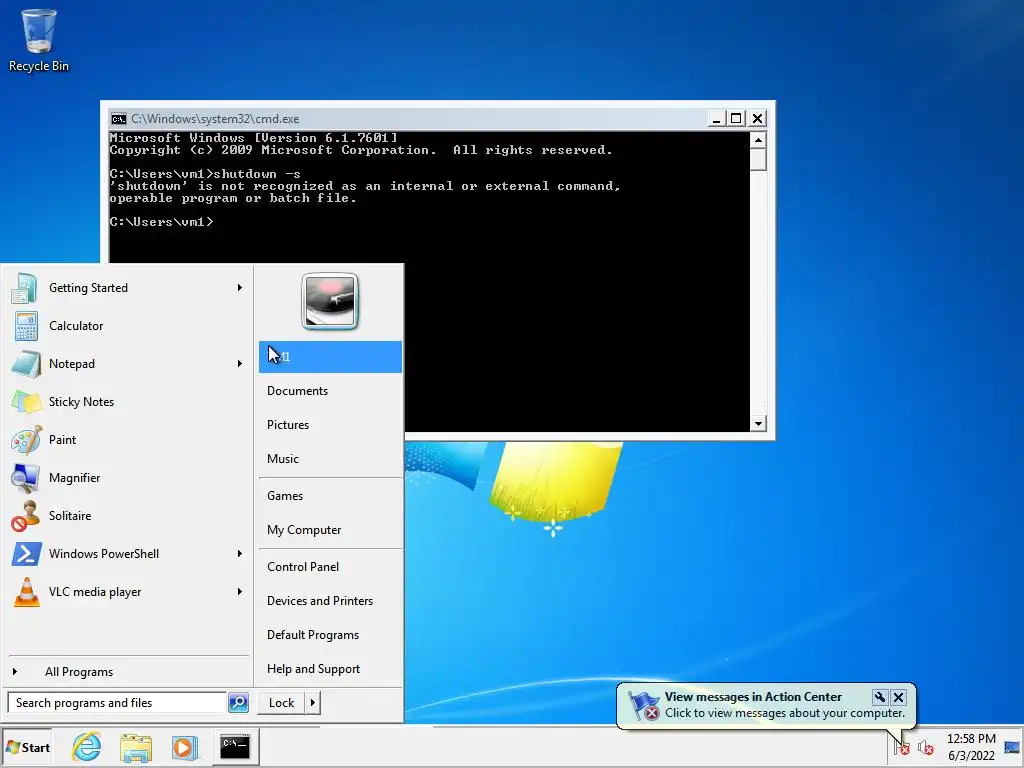Click the cmd window title icon
This screenshot has height=768, width=1024.
(118, 119)
